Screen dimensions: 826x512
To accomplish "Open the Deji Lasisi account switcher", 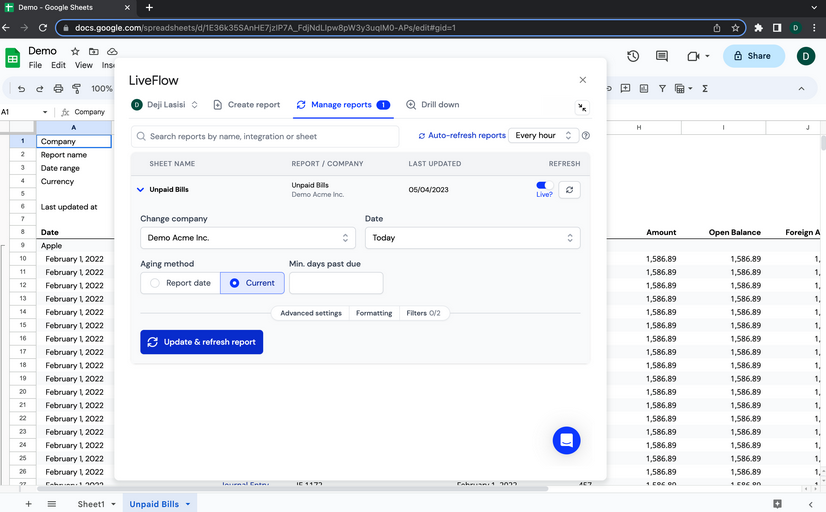I will (x=164, y=105).
